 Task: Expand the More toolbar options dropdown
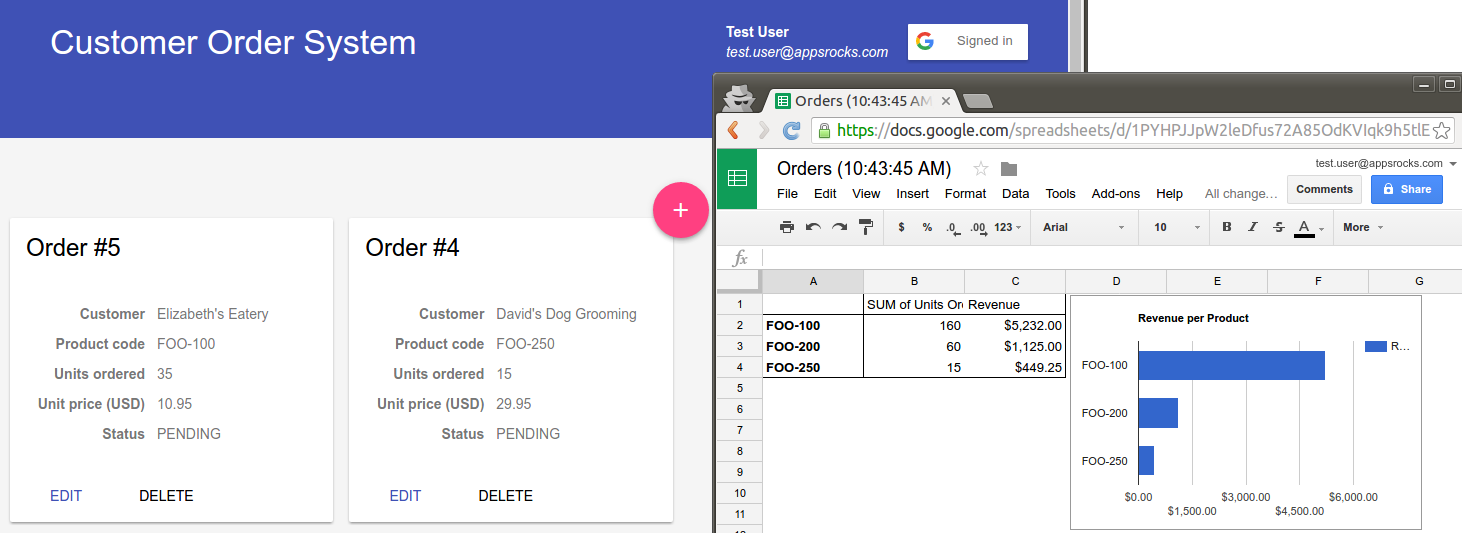tap(1363, 227)
